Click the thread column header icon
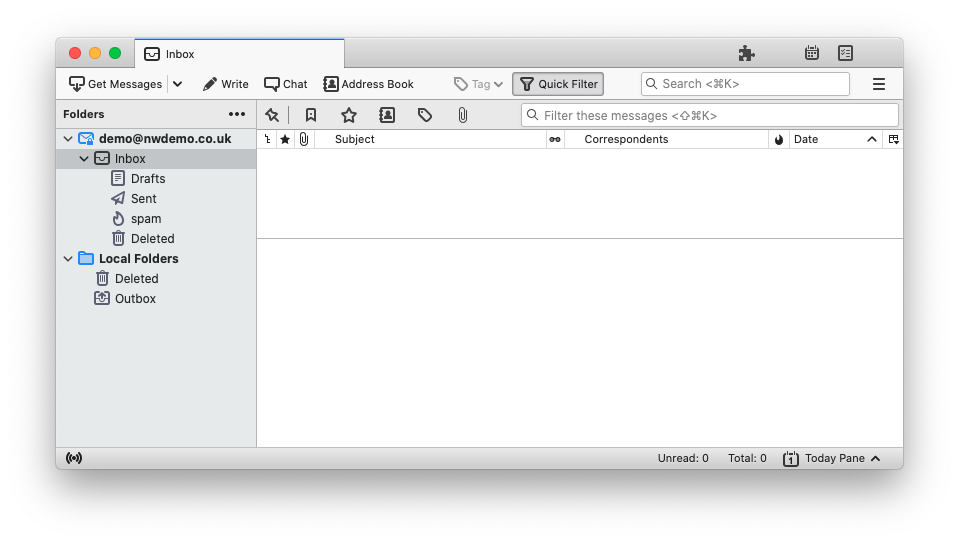The height and width of the screenshot is (543, 959). pyautogui.click(x=267, y=139)
